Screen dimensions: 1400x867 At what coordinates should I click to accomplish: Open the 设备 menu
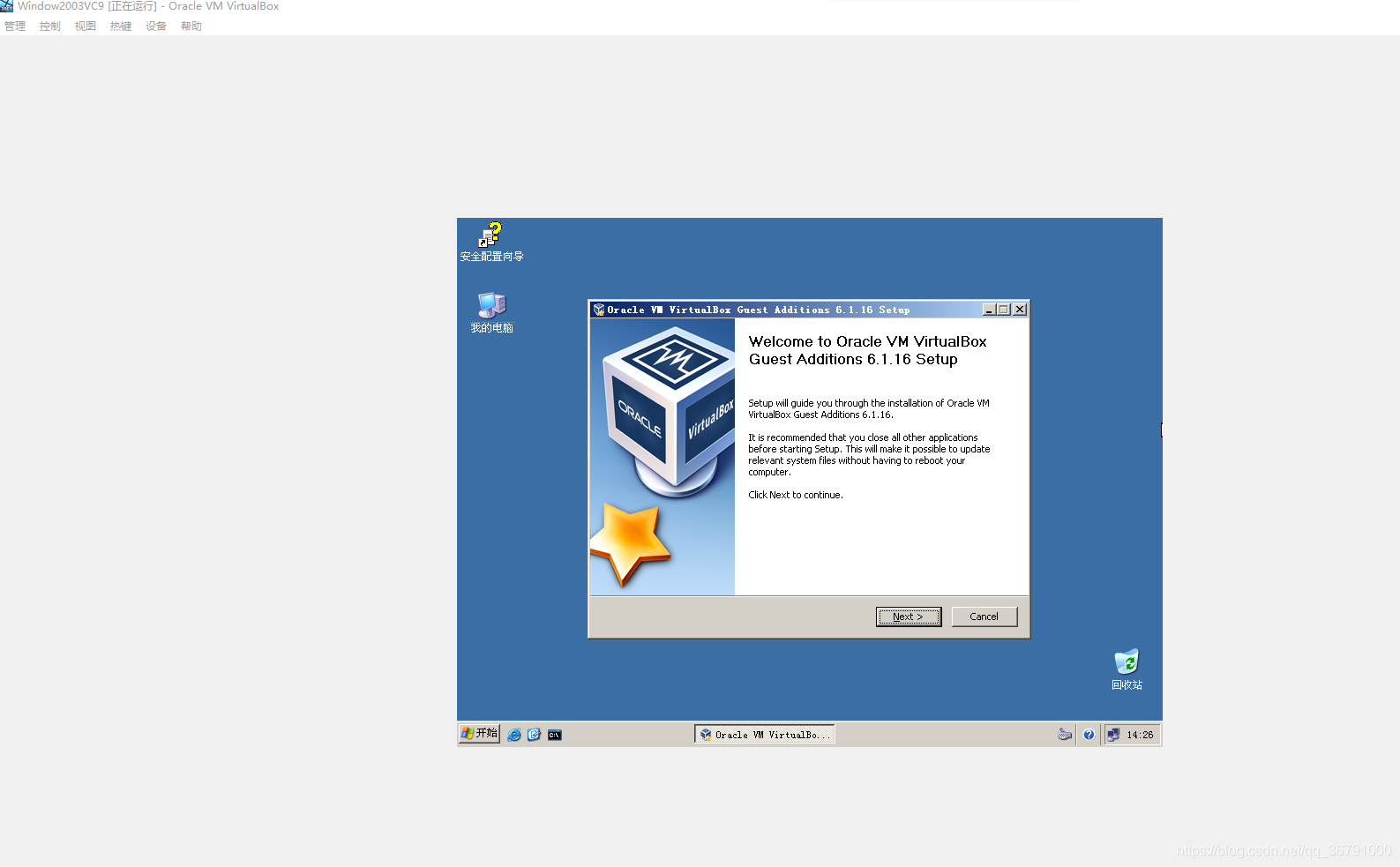[x=156, y=26]
